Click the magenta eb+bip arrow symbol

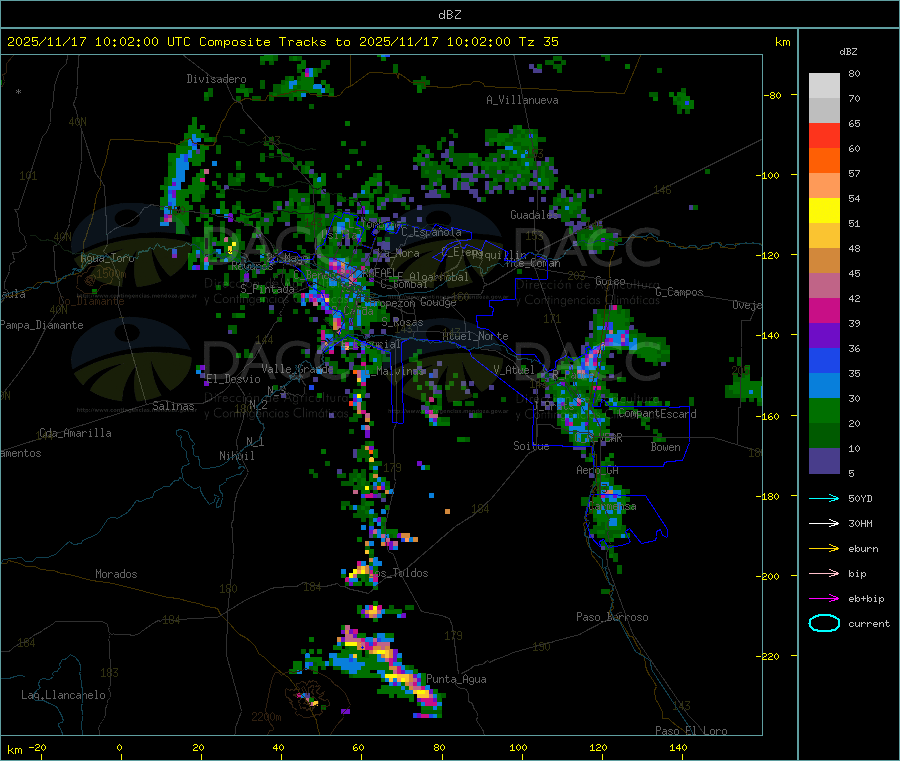[x=824, y=598]
